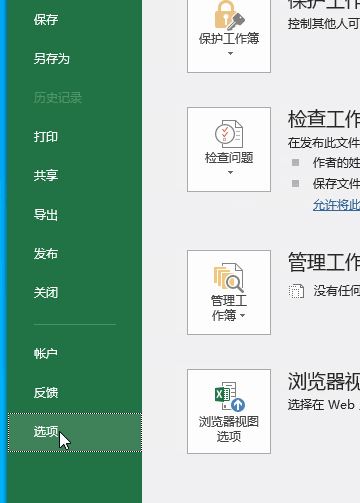Click the 保存文件 bullet text
Screen dimensions: 360x503
click(336, 184)
